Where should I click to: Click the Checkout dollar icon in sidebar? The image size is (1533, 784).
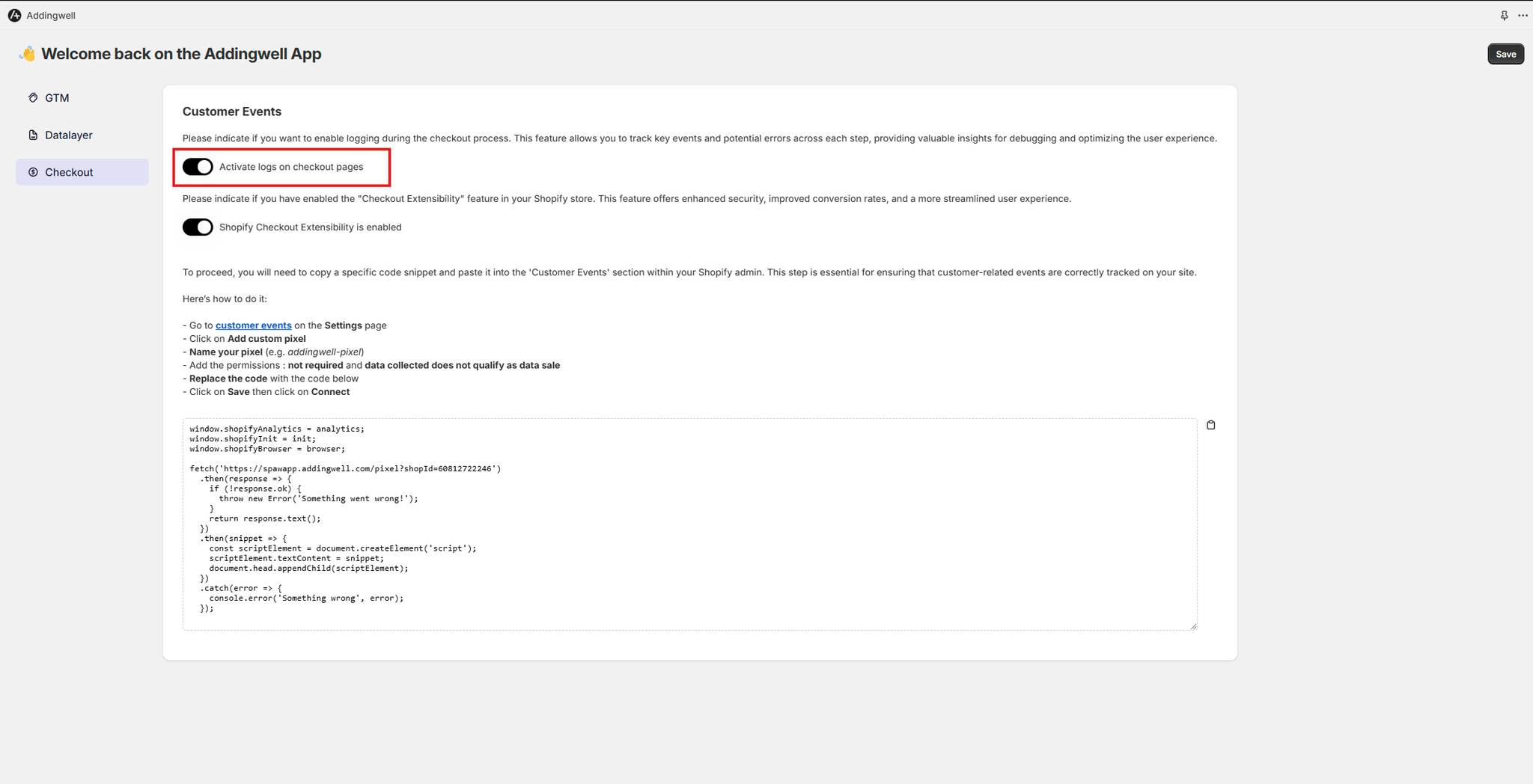pyautogui.click(x=33, y=172)
